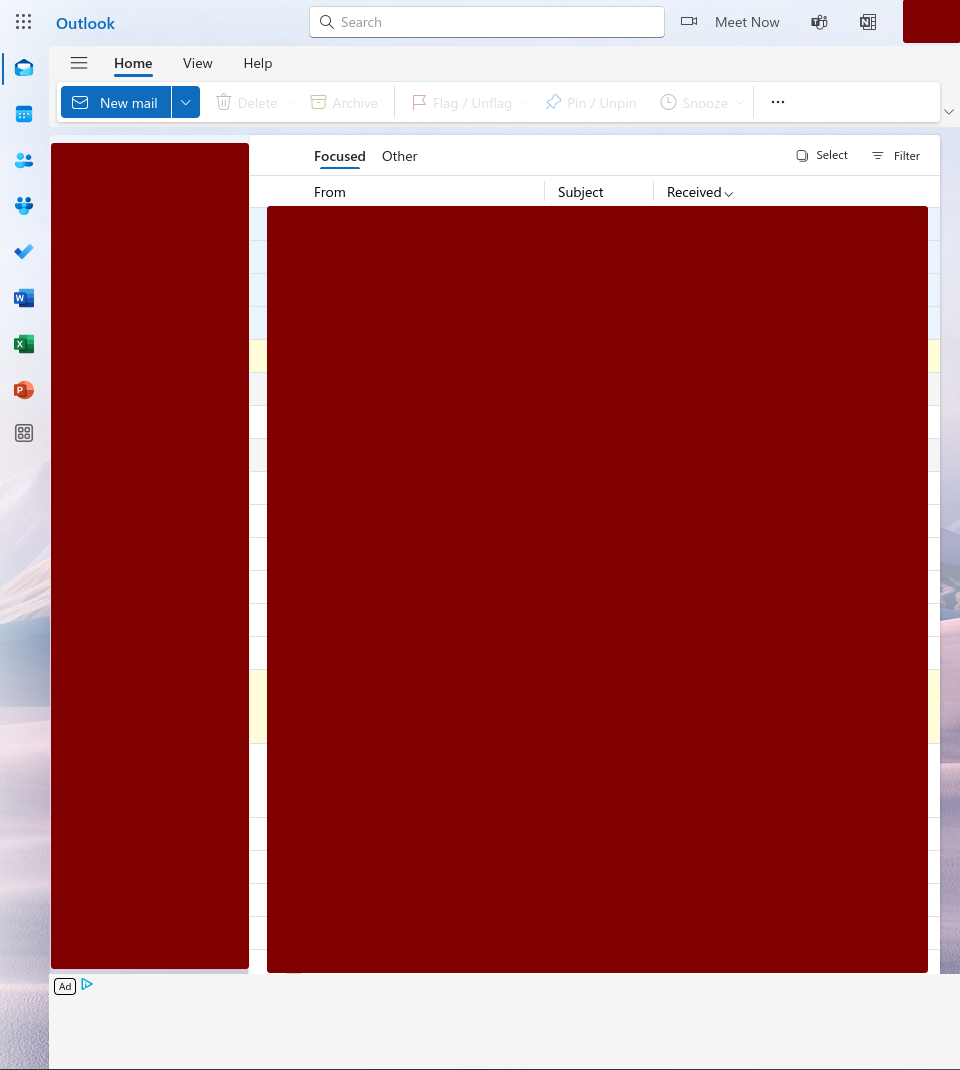The height and width of the screenshot is (1070, 960).
Task: Open the People app icon
Action: (x=23, y=160)
